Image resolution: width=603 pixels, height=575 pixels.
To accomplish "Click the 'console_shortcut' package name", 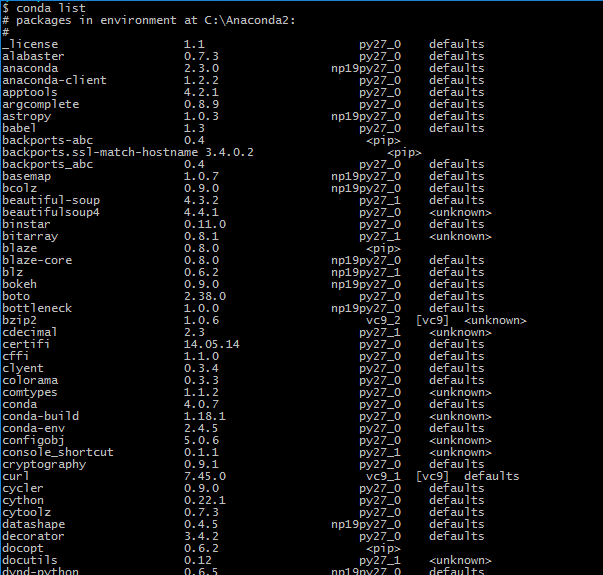I will coord(58,452).
